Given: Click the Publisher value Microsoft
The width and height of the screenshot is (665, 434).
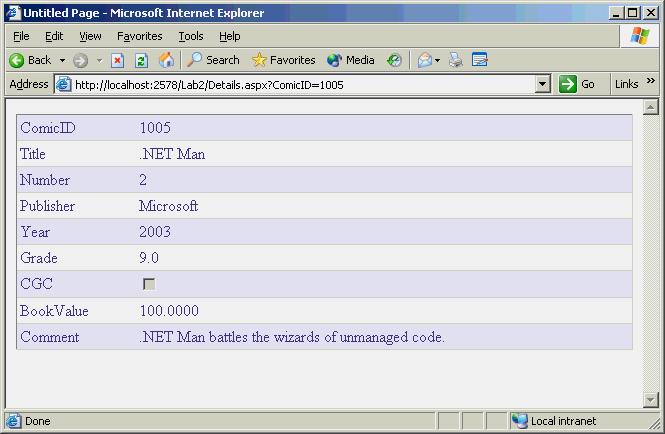Looking at the screenshot, I should coord(168,206).
